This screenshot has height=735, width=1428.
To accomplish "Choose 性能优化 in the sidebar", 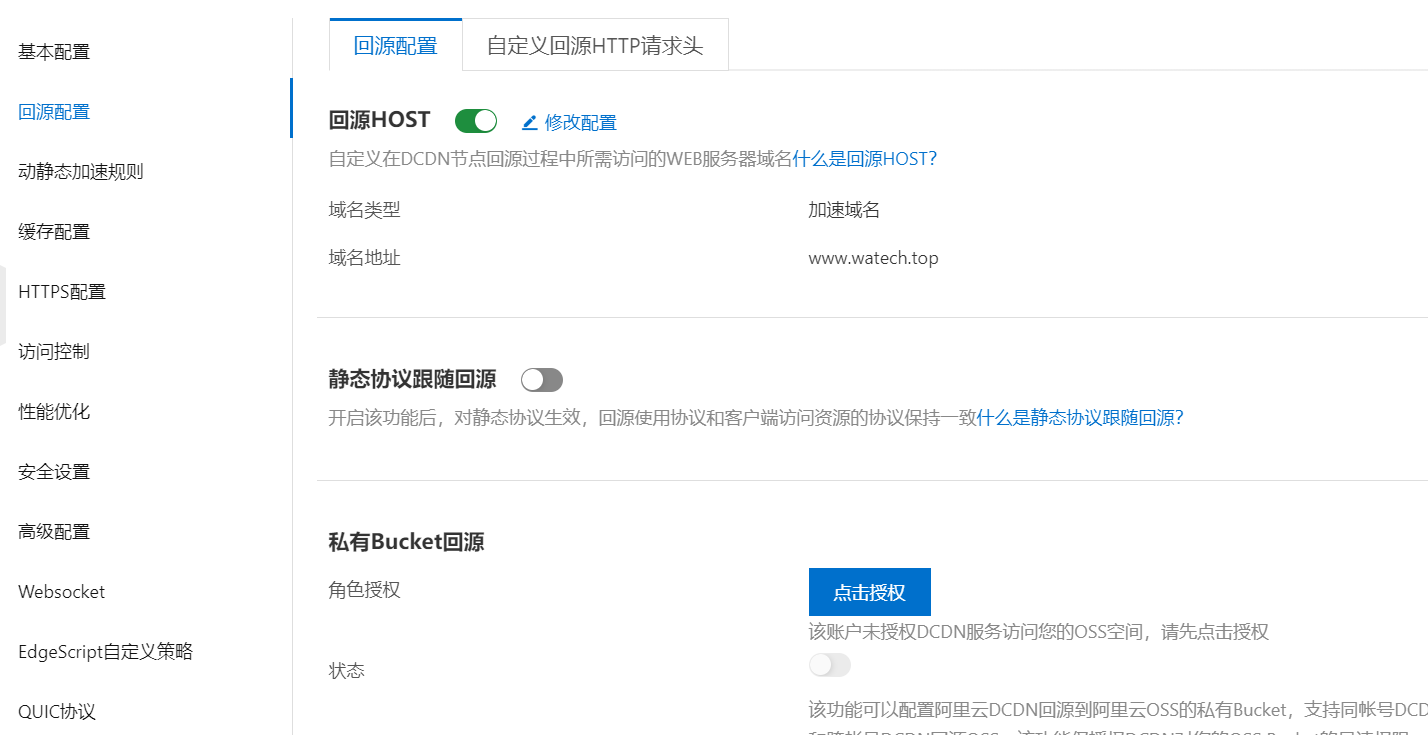I will tap(54, 412).
